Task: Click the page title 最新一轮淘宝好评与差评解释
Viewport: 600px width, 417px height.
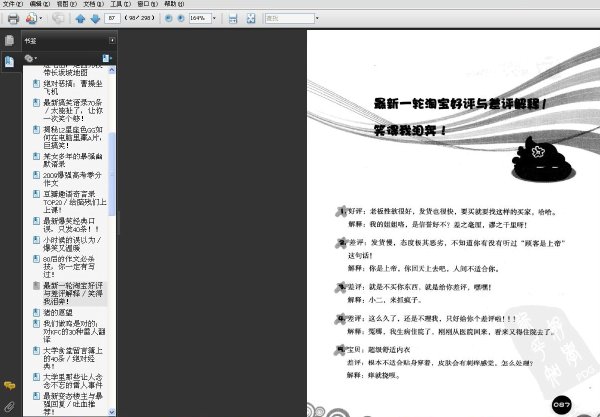Action: point(460,104)
